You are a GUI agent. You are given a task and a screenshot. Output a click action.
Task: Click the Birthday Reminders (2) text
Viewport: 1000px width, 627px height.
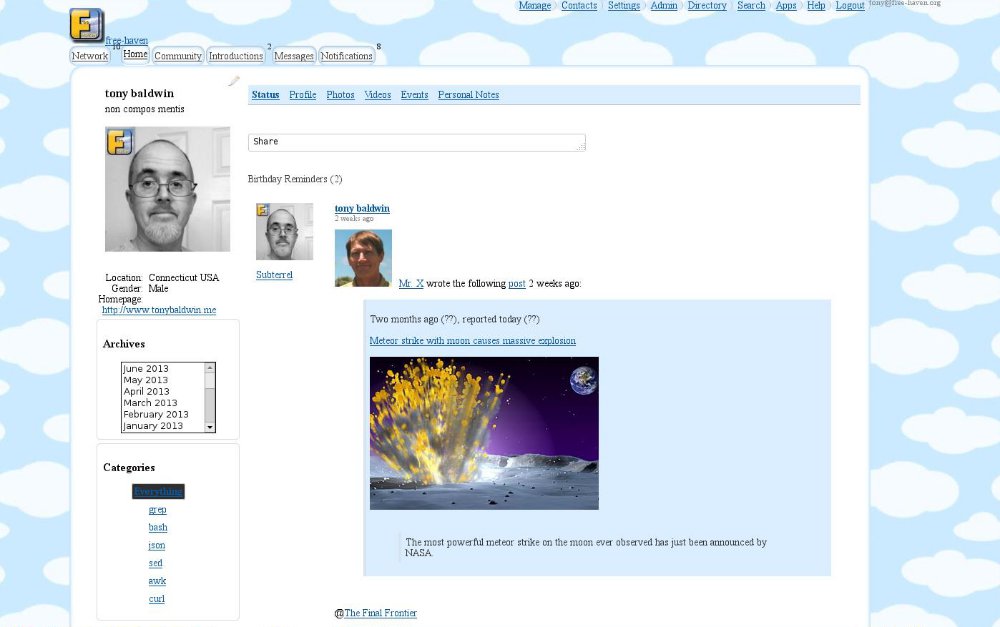295,179
